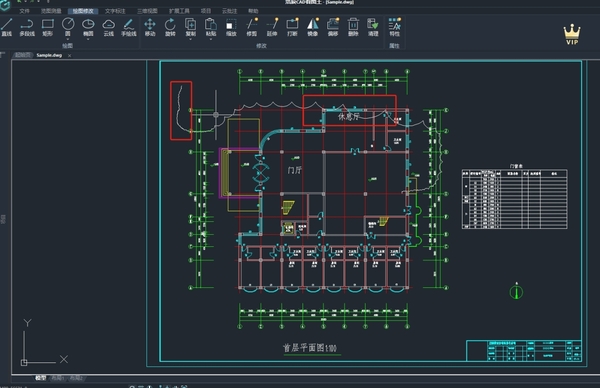Open the File (文件) menu
This screenshot has width=600, height=388.
point(24,11)
